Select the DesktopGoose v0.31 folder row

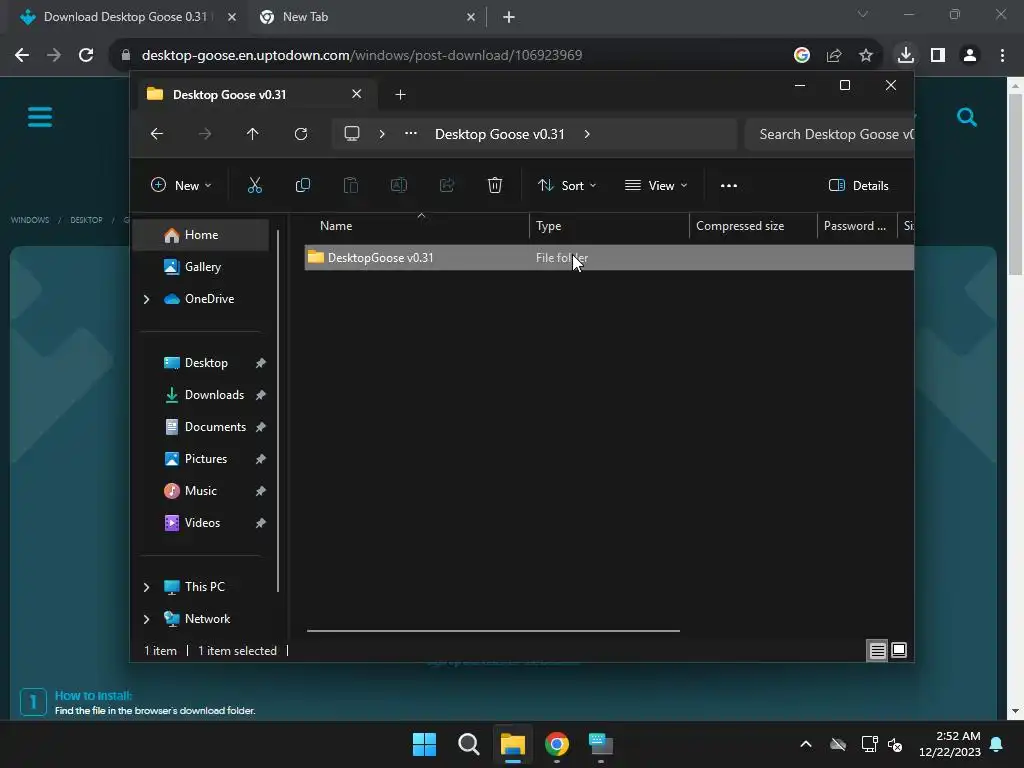609,258
